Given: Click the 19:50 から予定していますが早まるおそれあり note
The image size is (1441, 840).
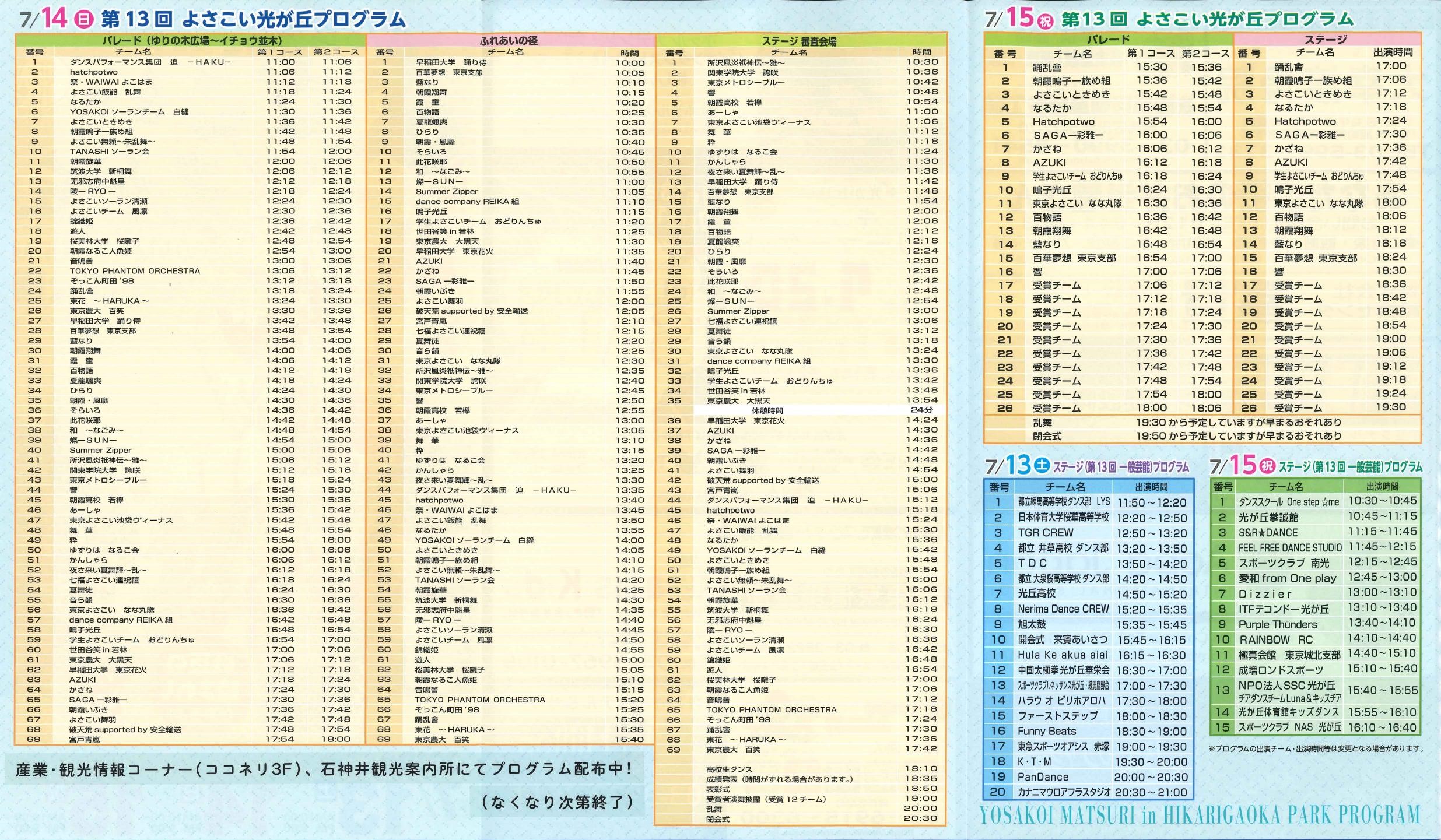Looking at the screenshot, I should pos(1239,435).
